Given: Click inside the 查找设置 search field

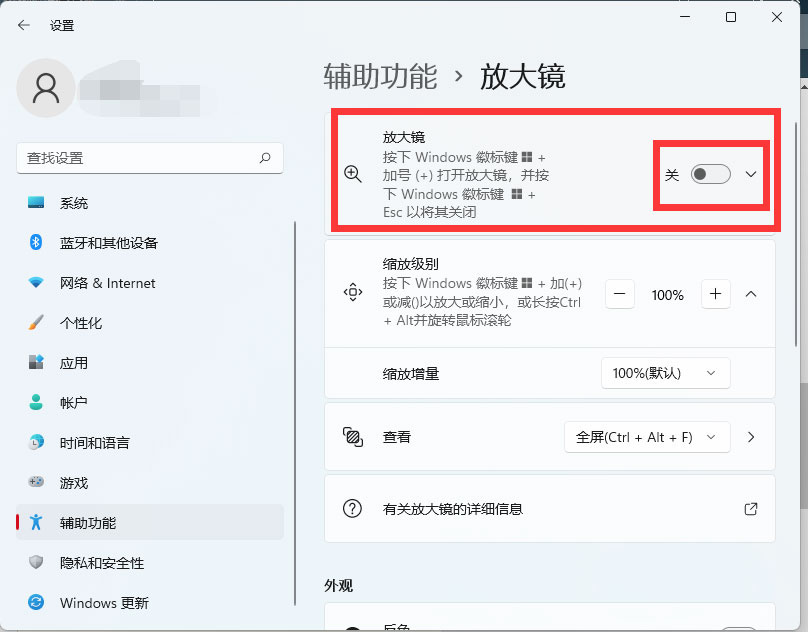Looking at the screenshot, I should tap(150, 158).
